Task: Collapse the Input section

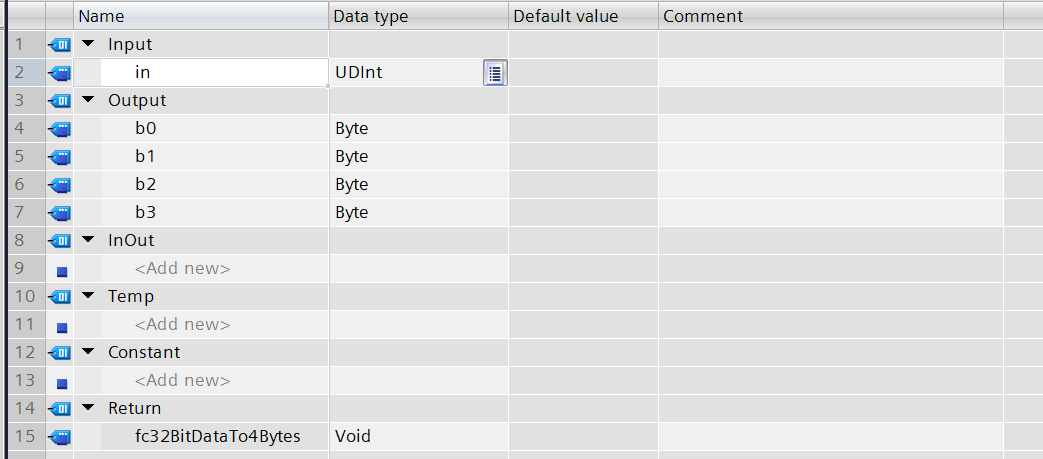Action: point(88,44)
